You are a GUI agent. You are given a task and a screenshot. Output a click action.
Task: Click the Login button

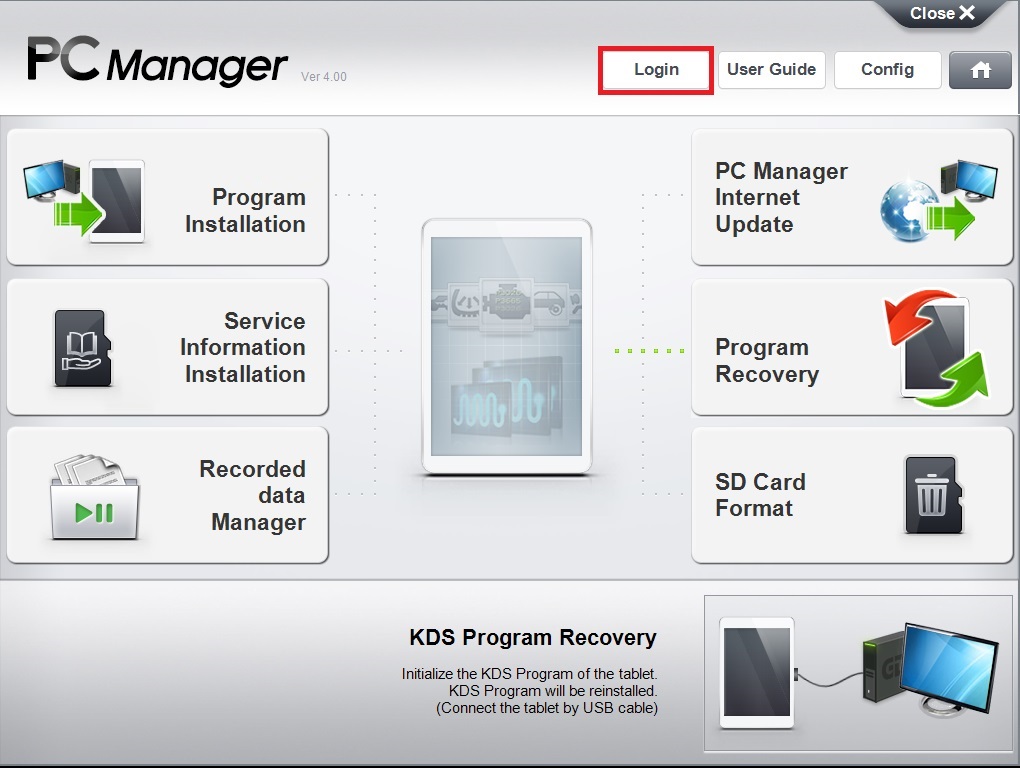click(656, 70)
